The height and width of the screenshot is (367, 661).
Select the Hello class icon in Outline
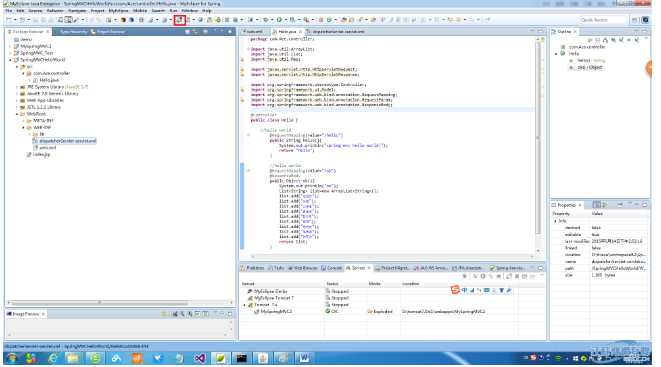coord(563,54)
